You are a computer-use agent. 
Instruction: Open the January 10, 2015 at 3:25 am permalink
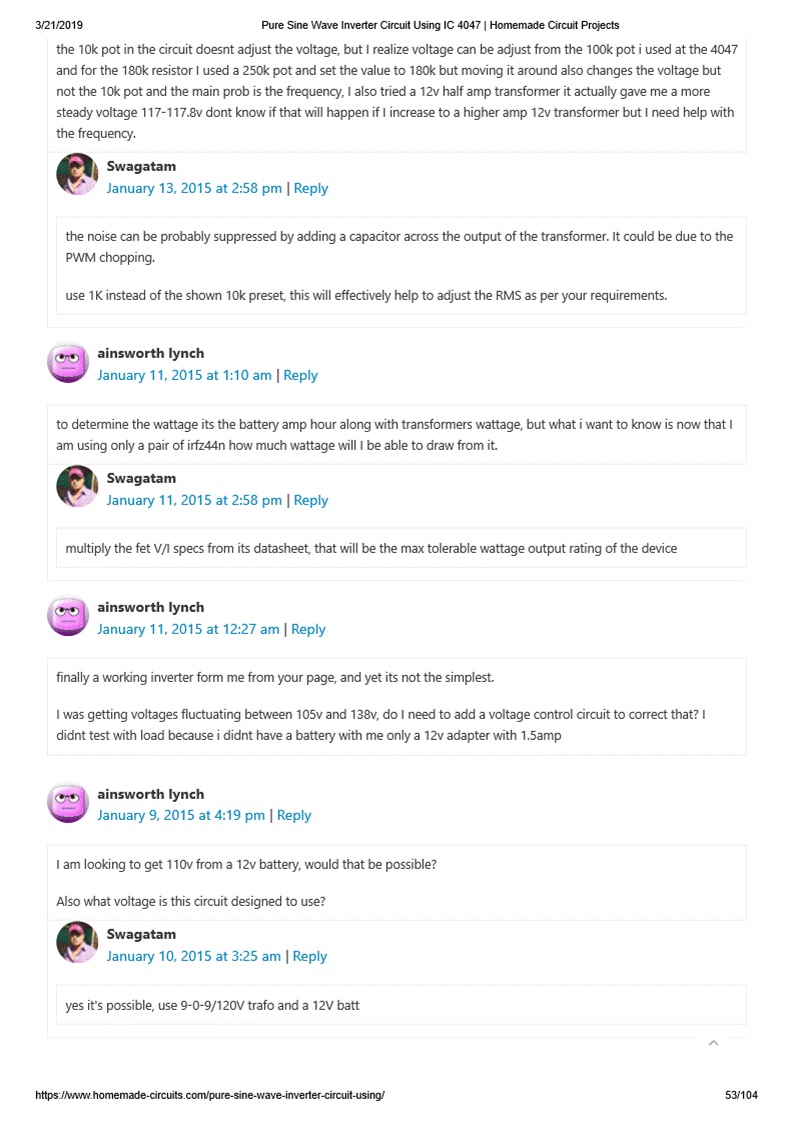pos(194,956)
